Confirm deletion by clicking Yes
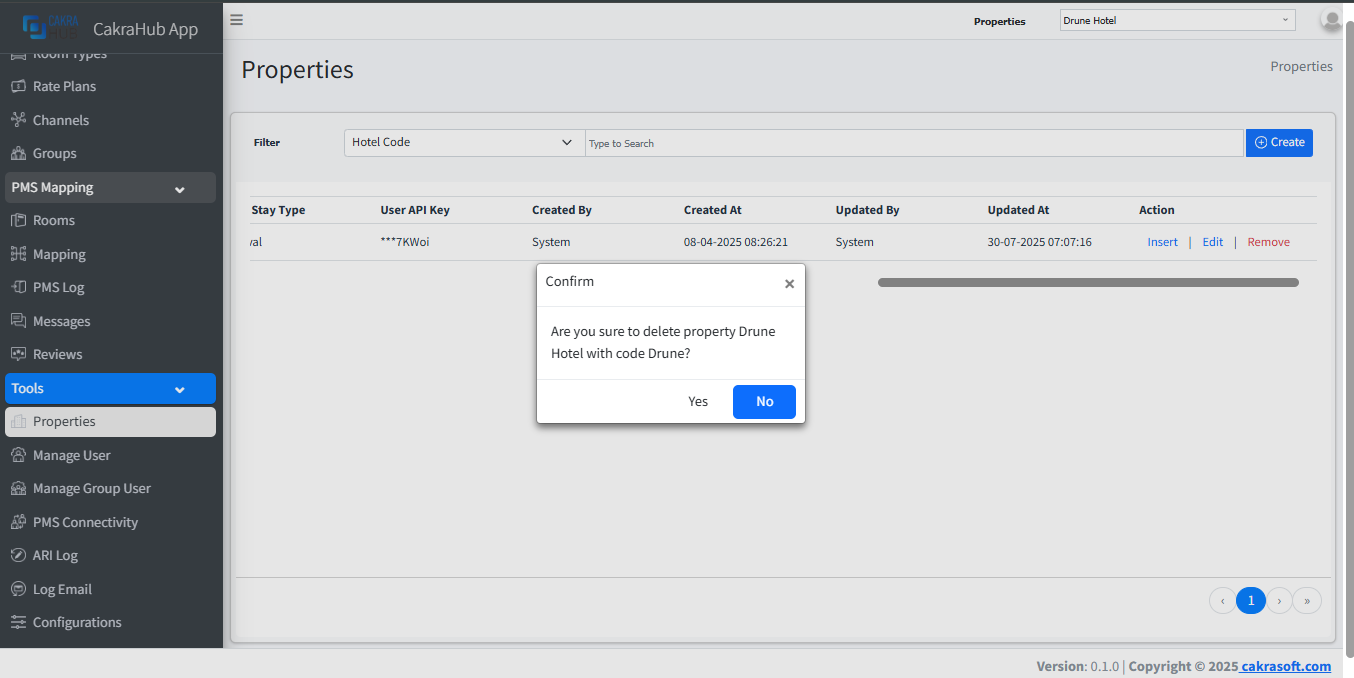This screenshot has height=678, width=1354. [x=698, y=402]
